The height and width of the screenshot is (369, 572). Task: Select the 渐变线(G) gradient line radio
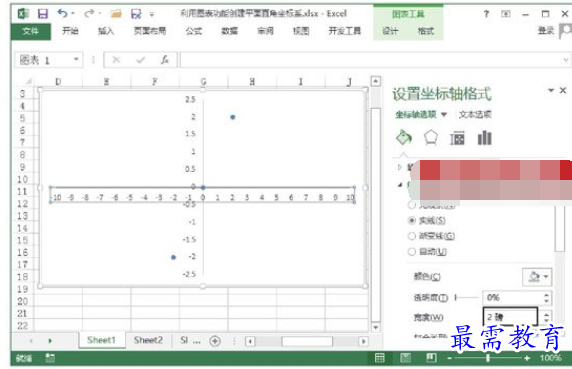pyautogui.click(x=412, y=236)
